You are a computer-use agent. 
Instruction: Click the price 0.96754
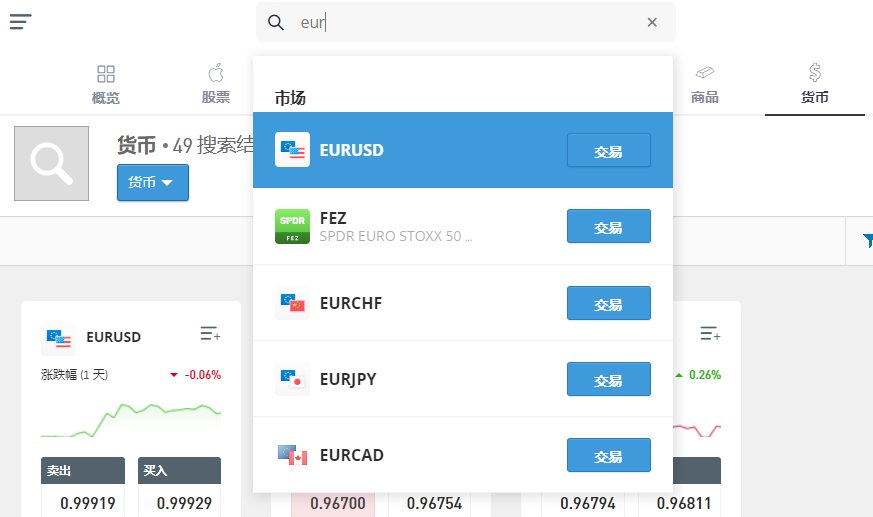tap(434, 503)
